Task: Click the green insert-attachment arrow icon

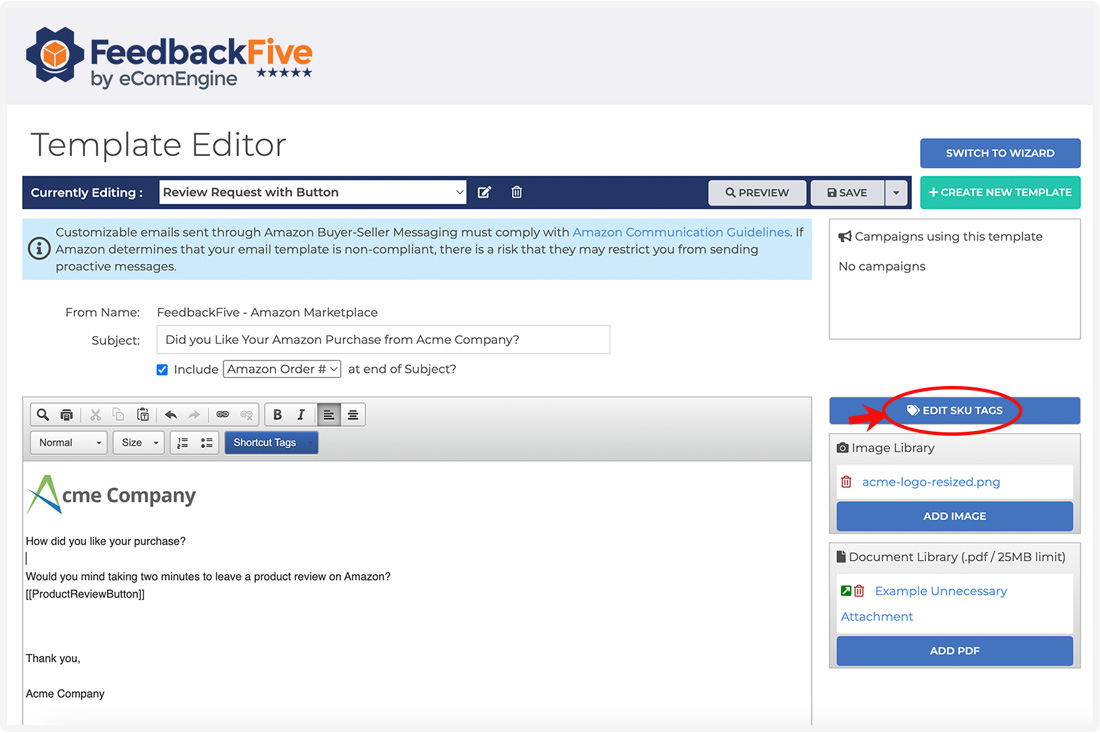Action: [846, 591]
